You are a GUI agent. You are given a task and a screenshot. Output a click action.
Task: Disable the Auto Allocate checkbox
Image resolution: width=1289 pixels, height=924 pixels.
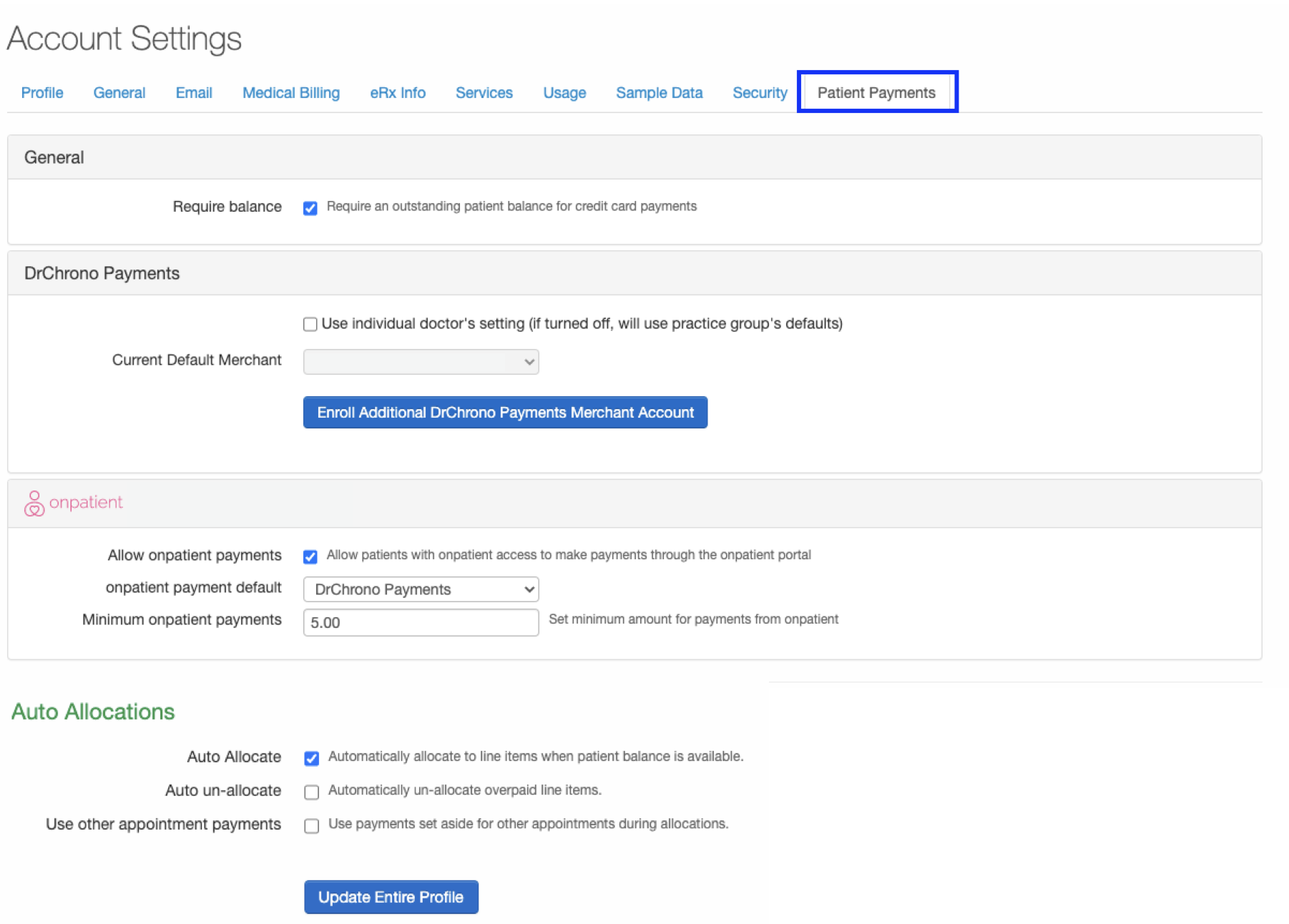[311, 758]
